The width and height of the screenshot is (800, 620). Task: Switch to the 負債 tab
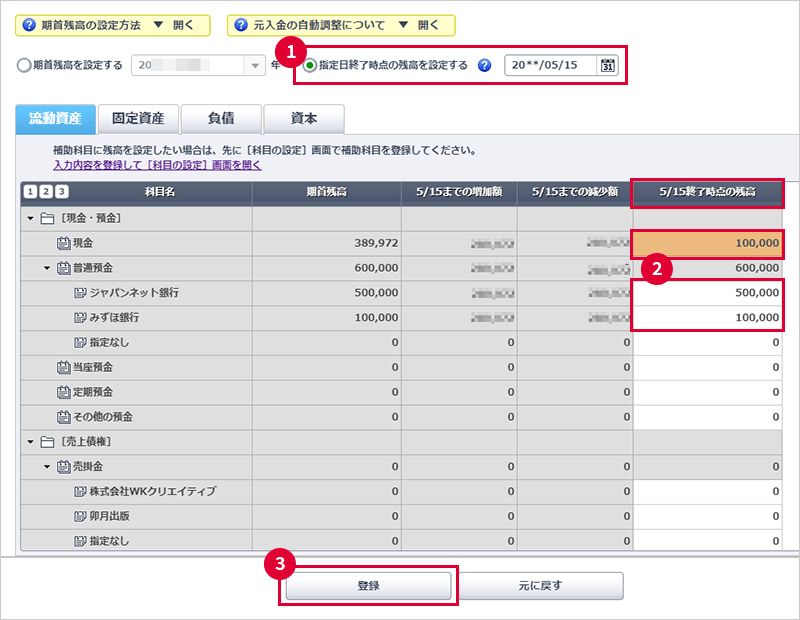(x=220, y=119)
